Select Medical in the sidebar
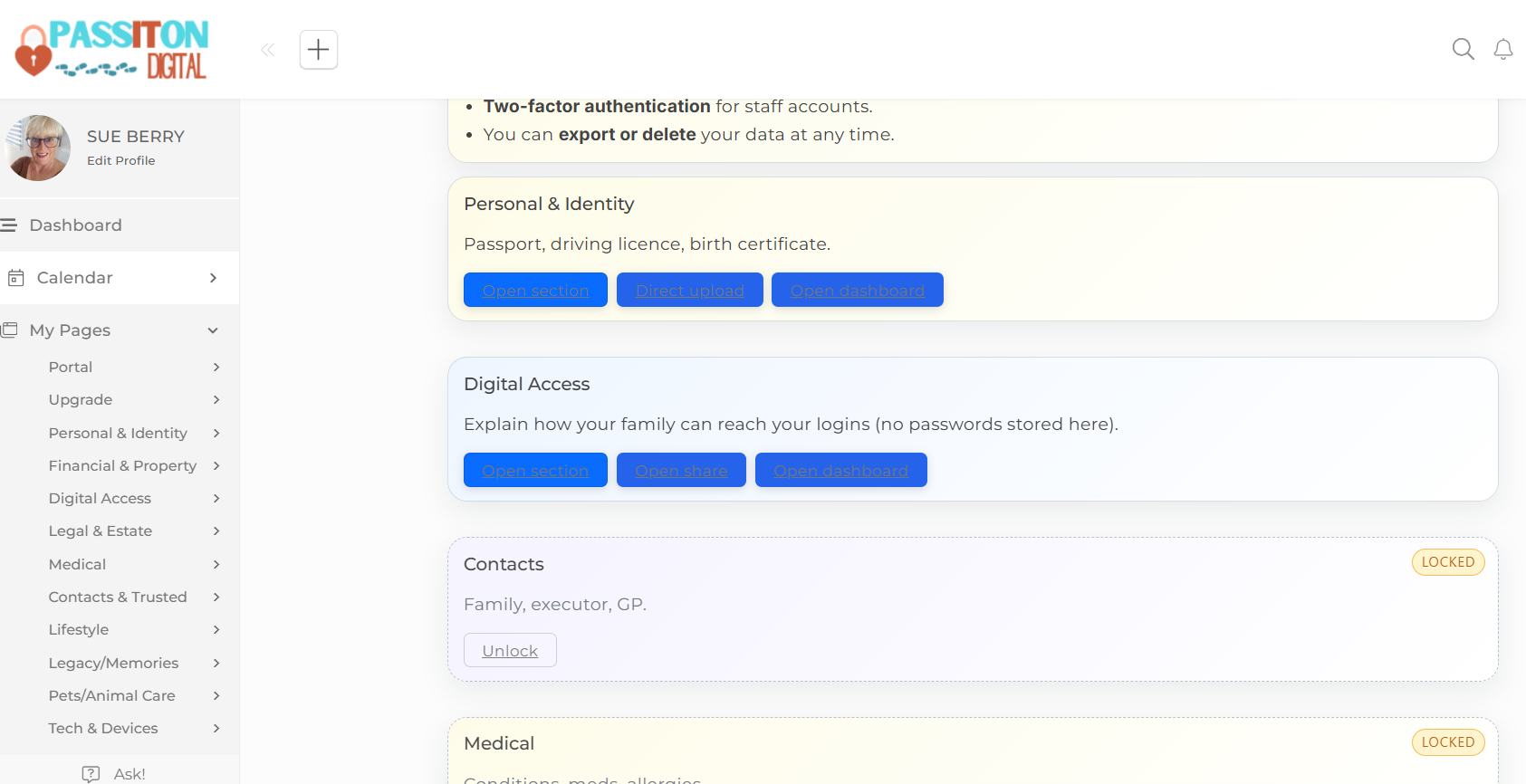 77,564
